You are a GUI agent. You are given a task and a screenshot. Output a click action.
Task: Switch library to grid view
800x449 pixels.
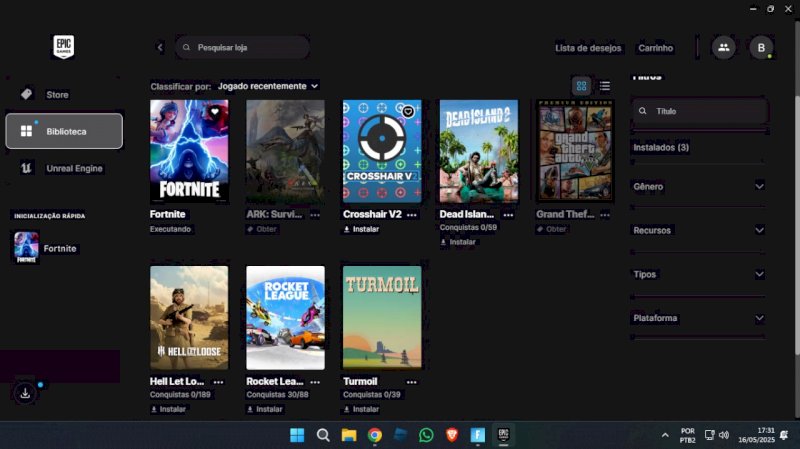(x=581, y=86)
